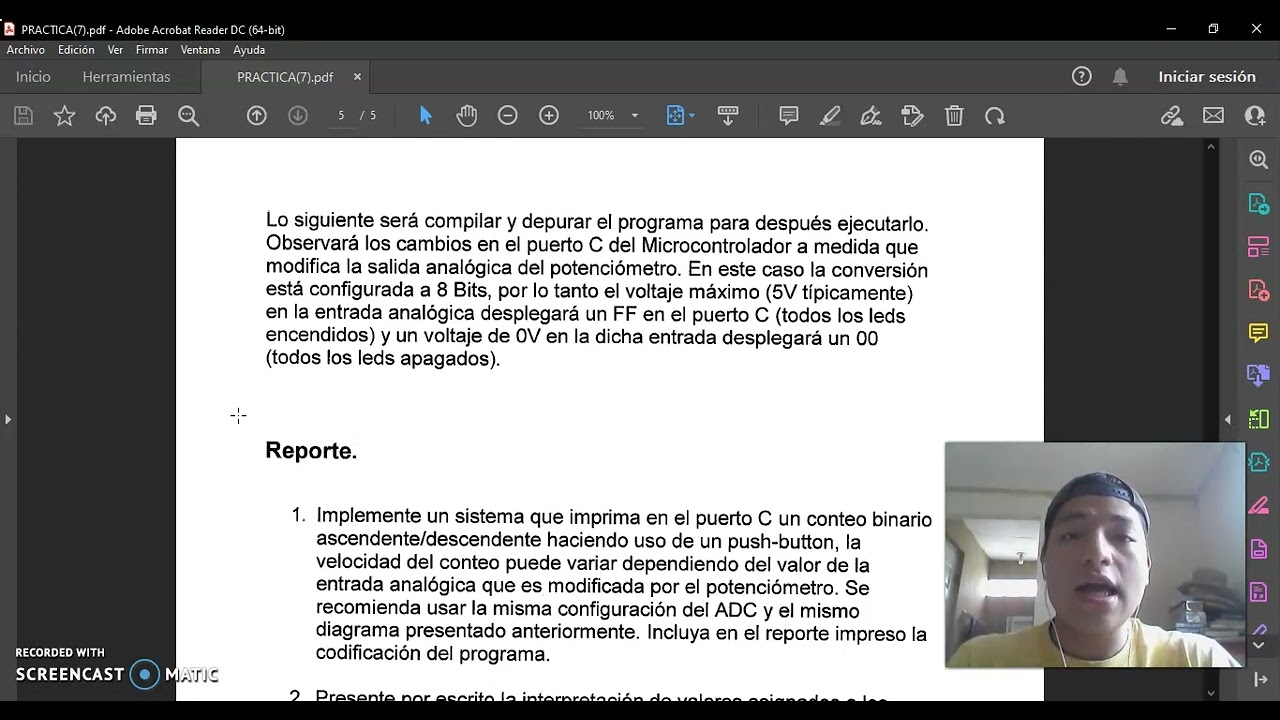
Task: Choose the Hand pan tool
Action: point(467,116)
